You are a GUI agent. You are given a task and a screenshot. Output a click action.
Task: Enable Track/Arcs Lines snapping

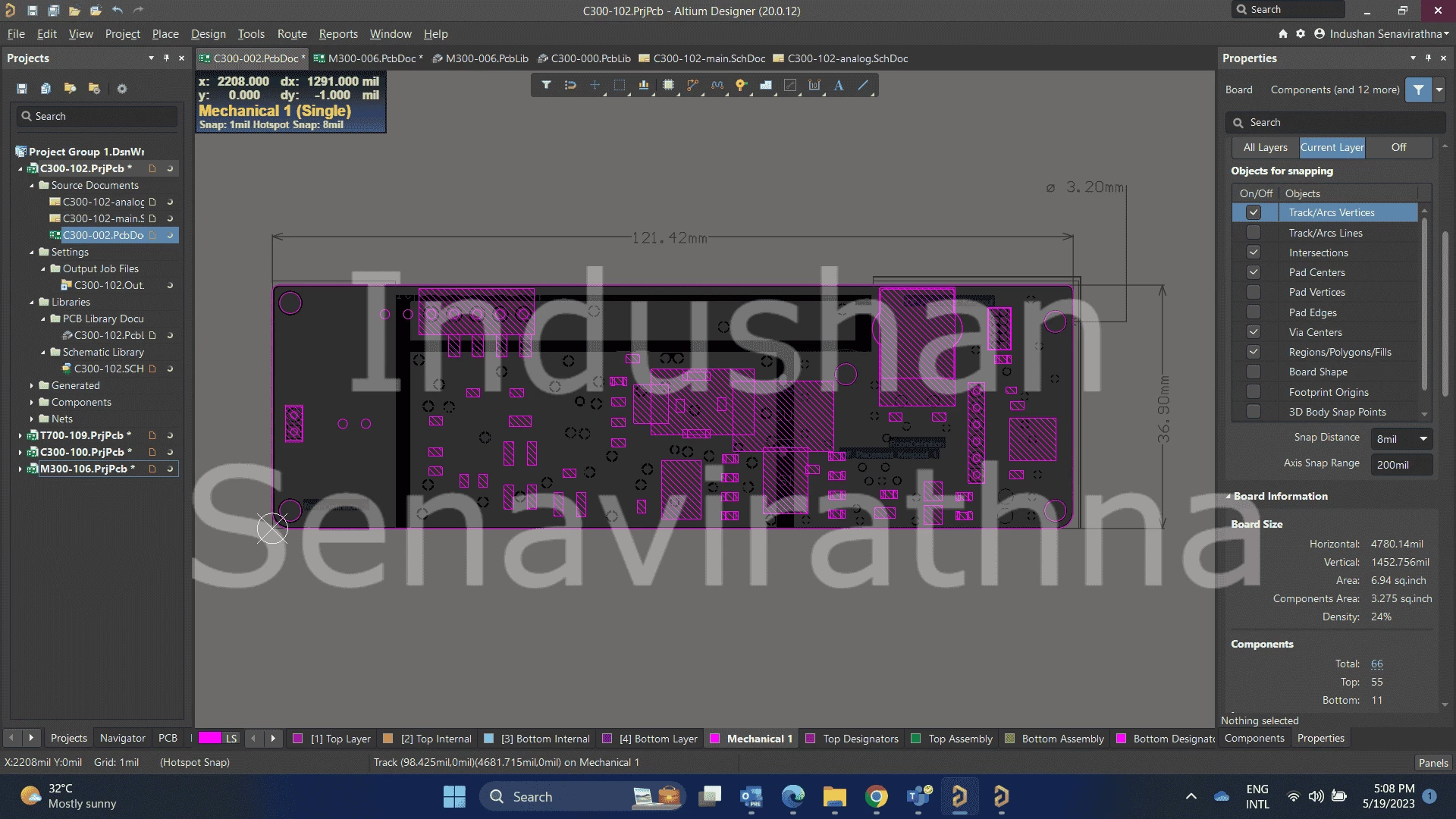1254,233
